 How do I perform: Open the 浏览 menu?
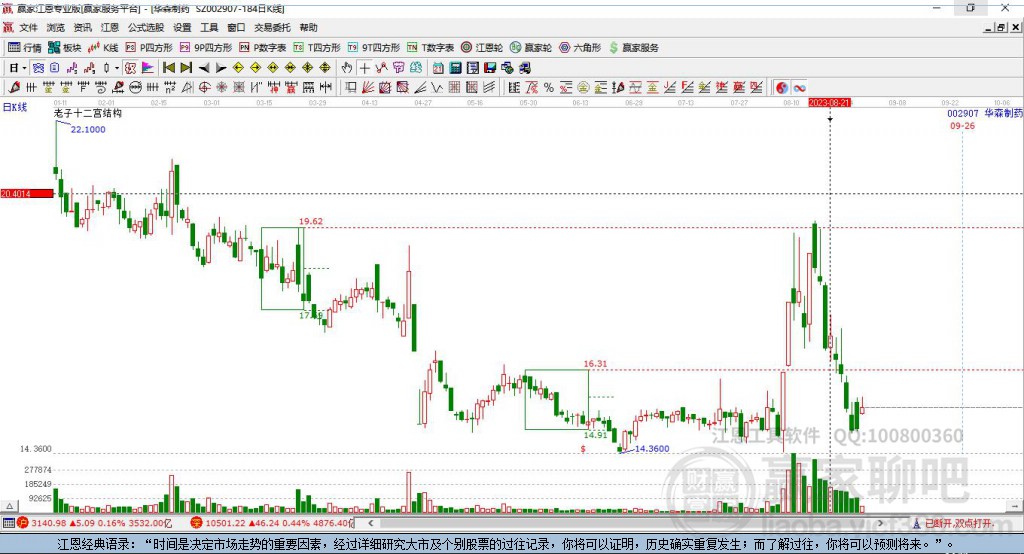click(x=56, y=27)
